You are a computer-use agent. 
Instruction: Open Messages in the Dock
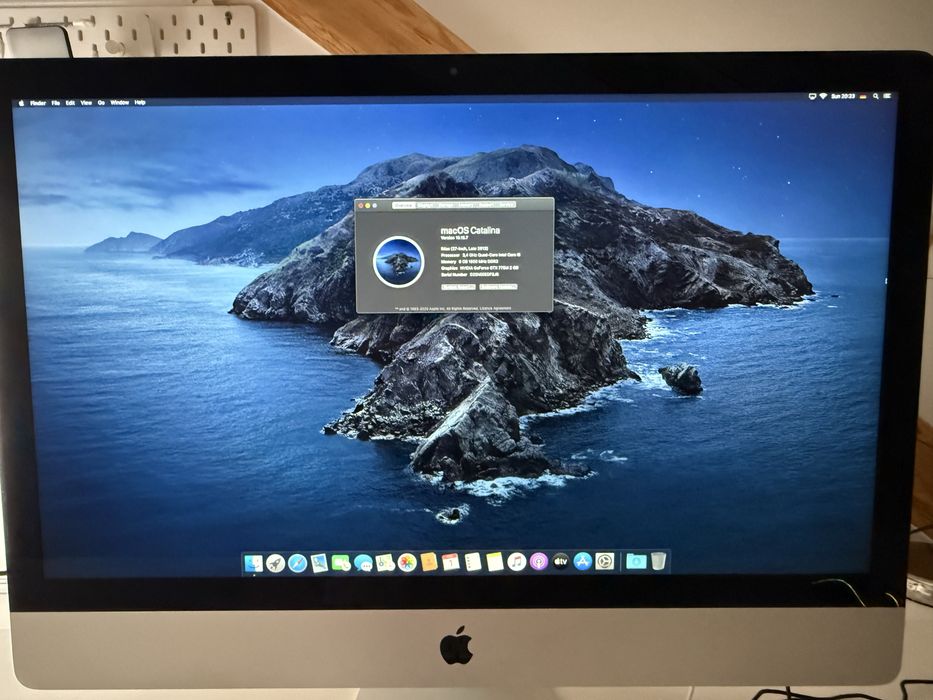pos(363,563)
